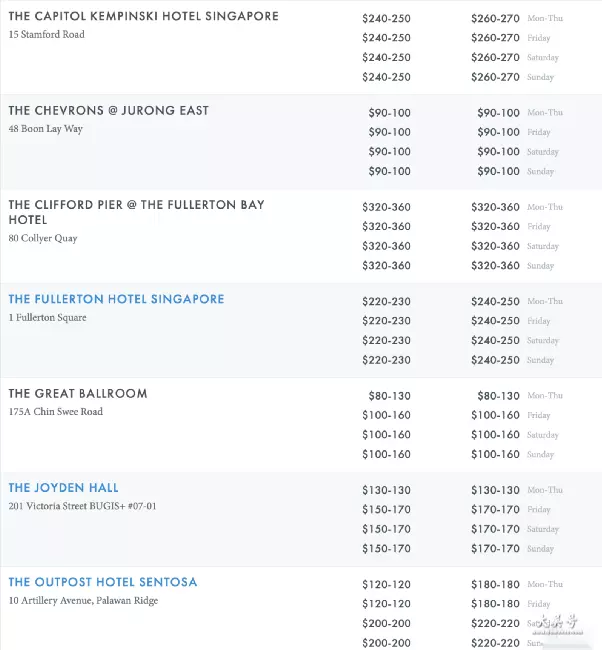
Task: Select The Great Ballroom venue name
Action: tap(78, 393)
